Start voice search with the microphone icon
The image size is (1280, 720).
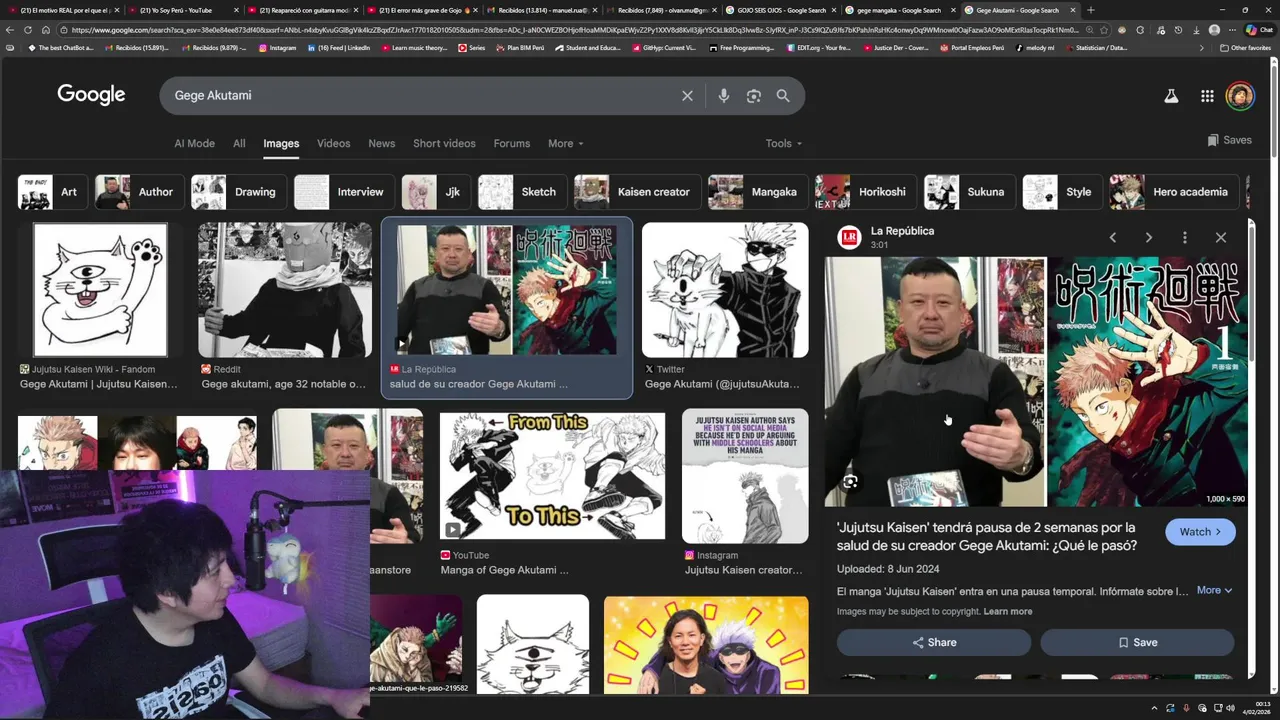(723, 96)
